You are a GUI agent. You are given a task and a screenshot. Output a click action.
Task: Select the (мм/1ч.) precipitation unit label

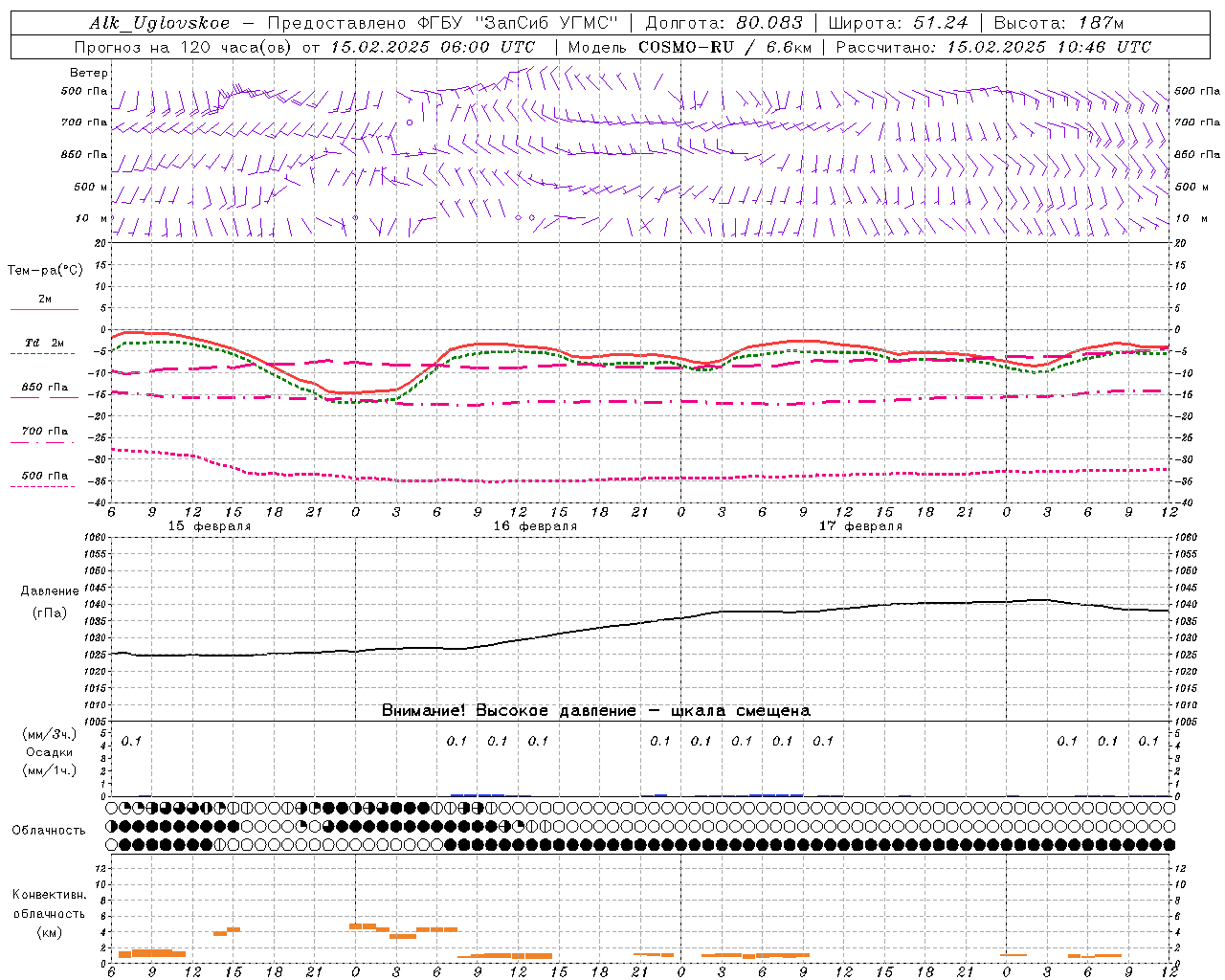(x=50, y=770)
